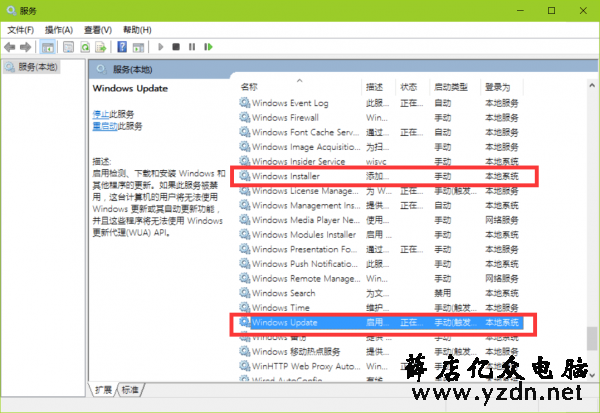Image resolution: width=600 pixels, height=413 pixels.
Task: Toggle the action pane toolbar icon
Action: [x=138, y=47]
